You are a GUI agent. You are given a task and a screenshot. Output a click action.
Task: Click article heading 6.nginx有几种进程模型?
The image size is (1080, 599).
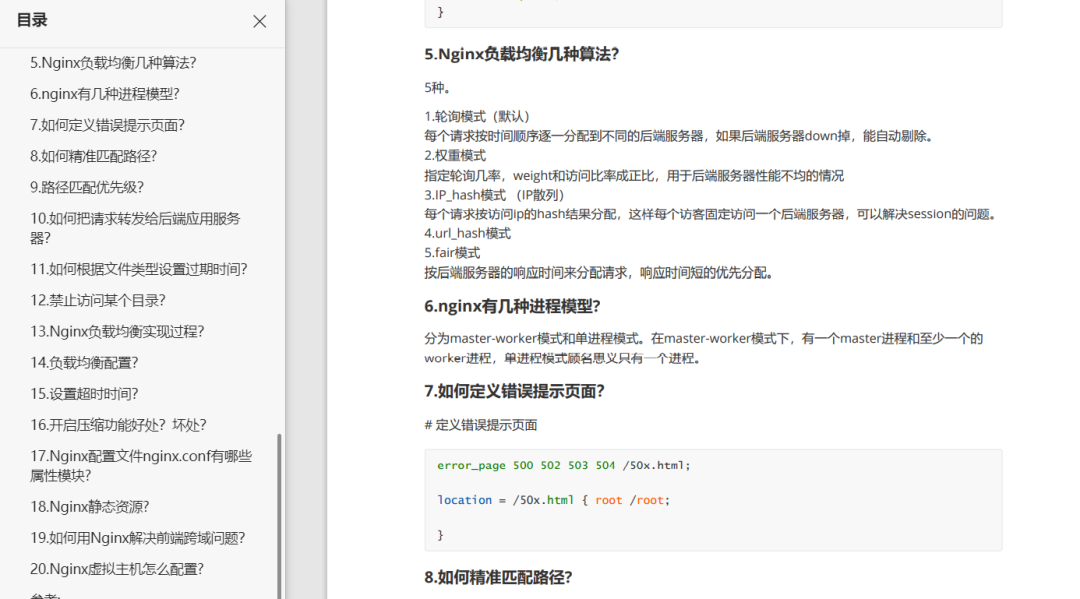pyautogui.click(x=512, y=306)
